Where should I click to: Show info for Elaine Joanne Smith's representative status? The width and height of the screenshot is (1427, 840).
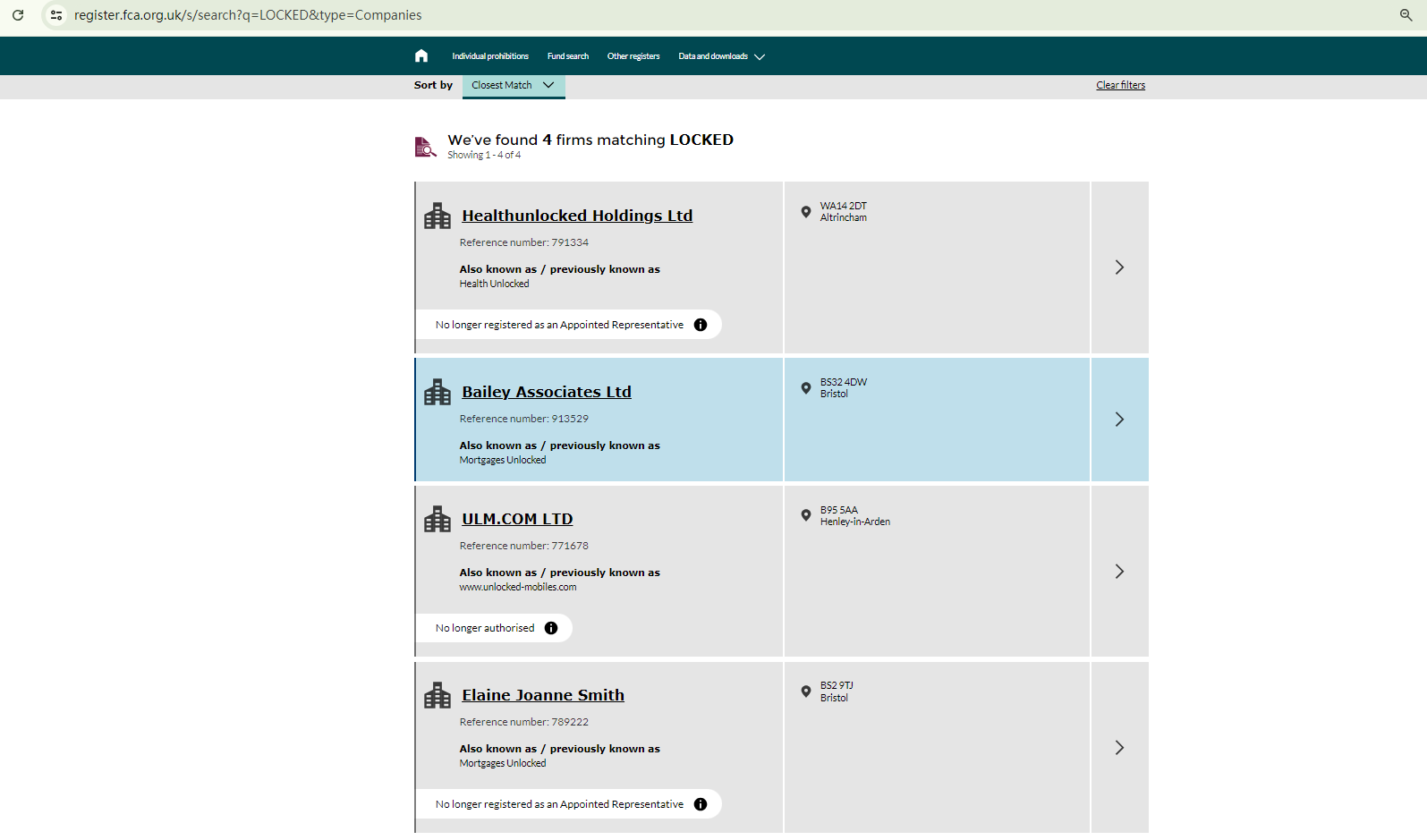(x=701, y=804)
